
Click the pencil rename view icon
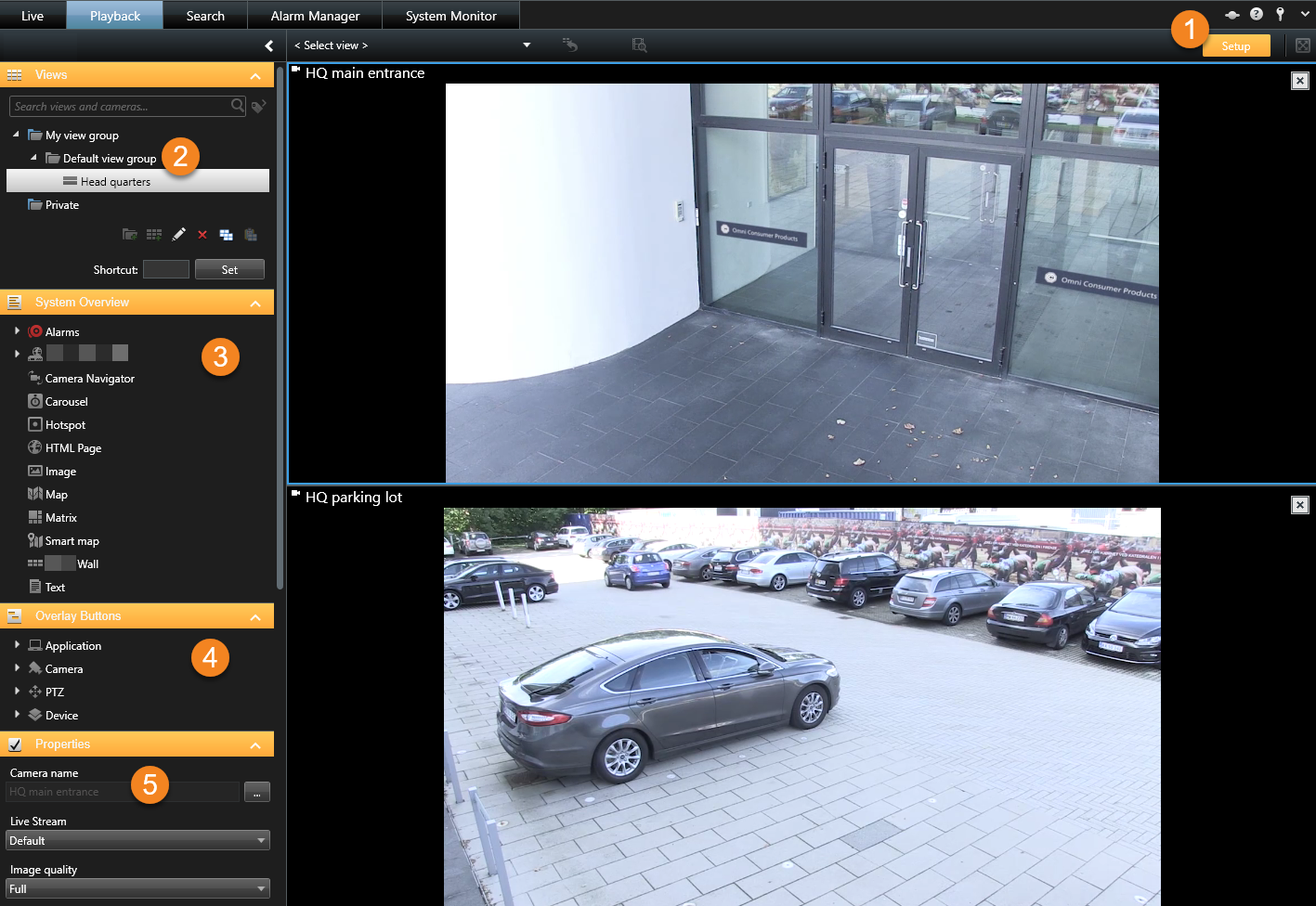[x=178, y=235]
